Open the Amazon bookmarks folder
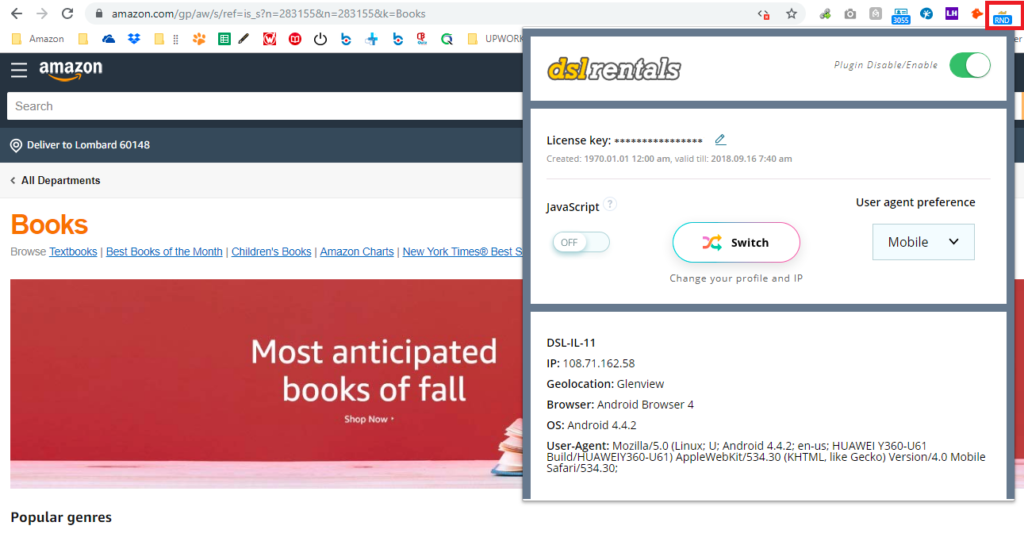Viewport: 1024px width, 545px height. tap(39, 39)
